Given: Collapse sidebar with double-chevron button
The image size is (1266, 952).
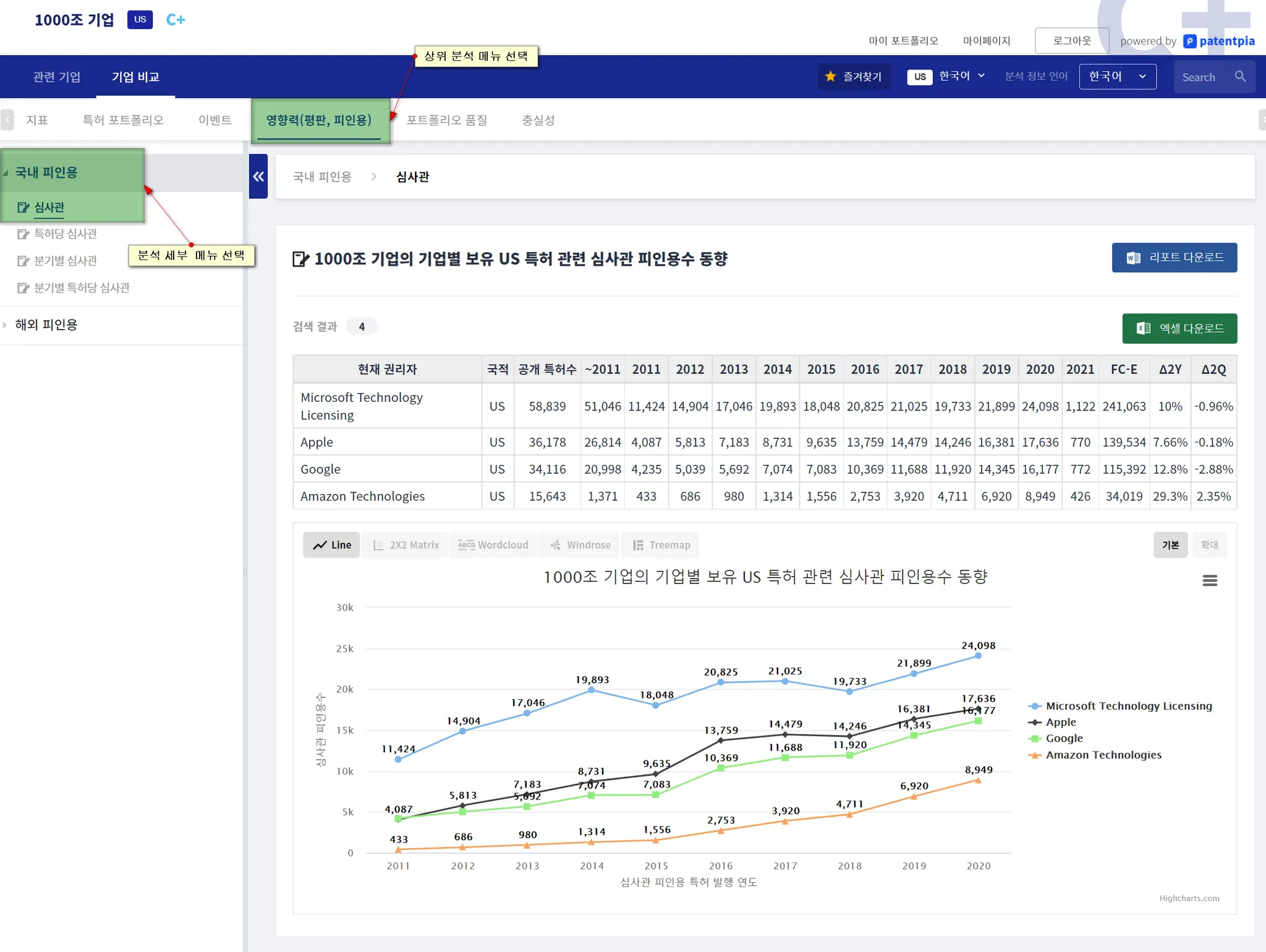Looking at the screenshot, I should pos(258,177).
